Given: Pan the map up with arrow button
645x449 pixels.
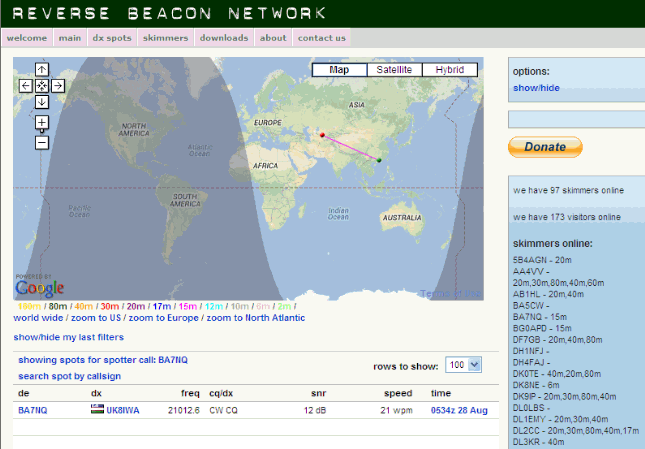Looking at the screenshot, I should (x=42, y=69).
